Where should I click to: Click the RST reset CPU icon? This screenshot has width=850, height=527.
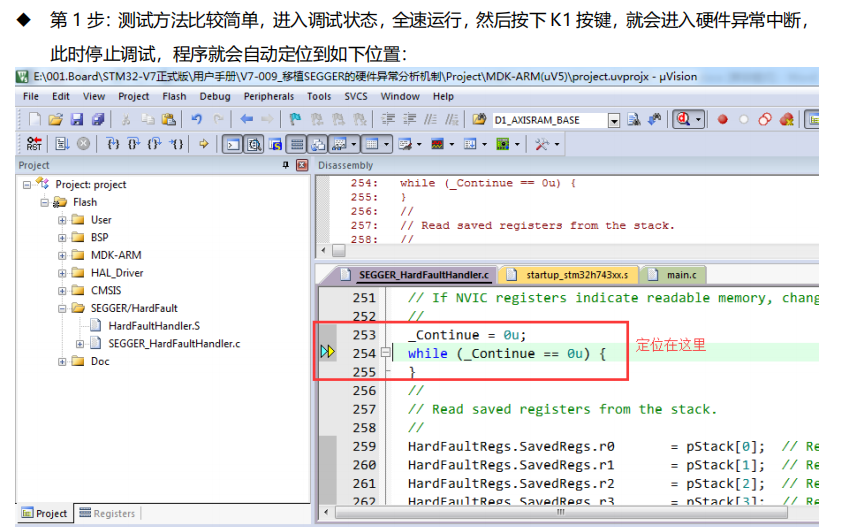[34, 144]
